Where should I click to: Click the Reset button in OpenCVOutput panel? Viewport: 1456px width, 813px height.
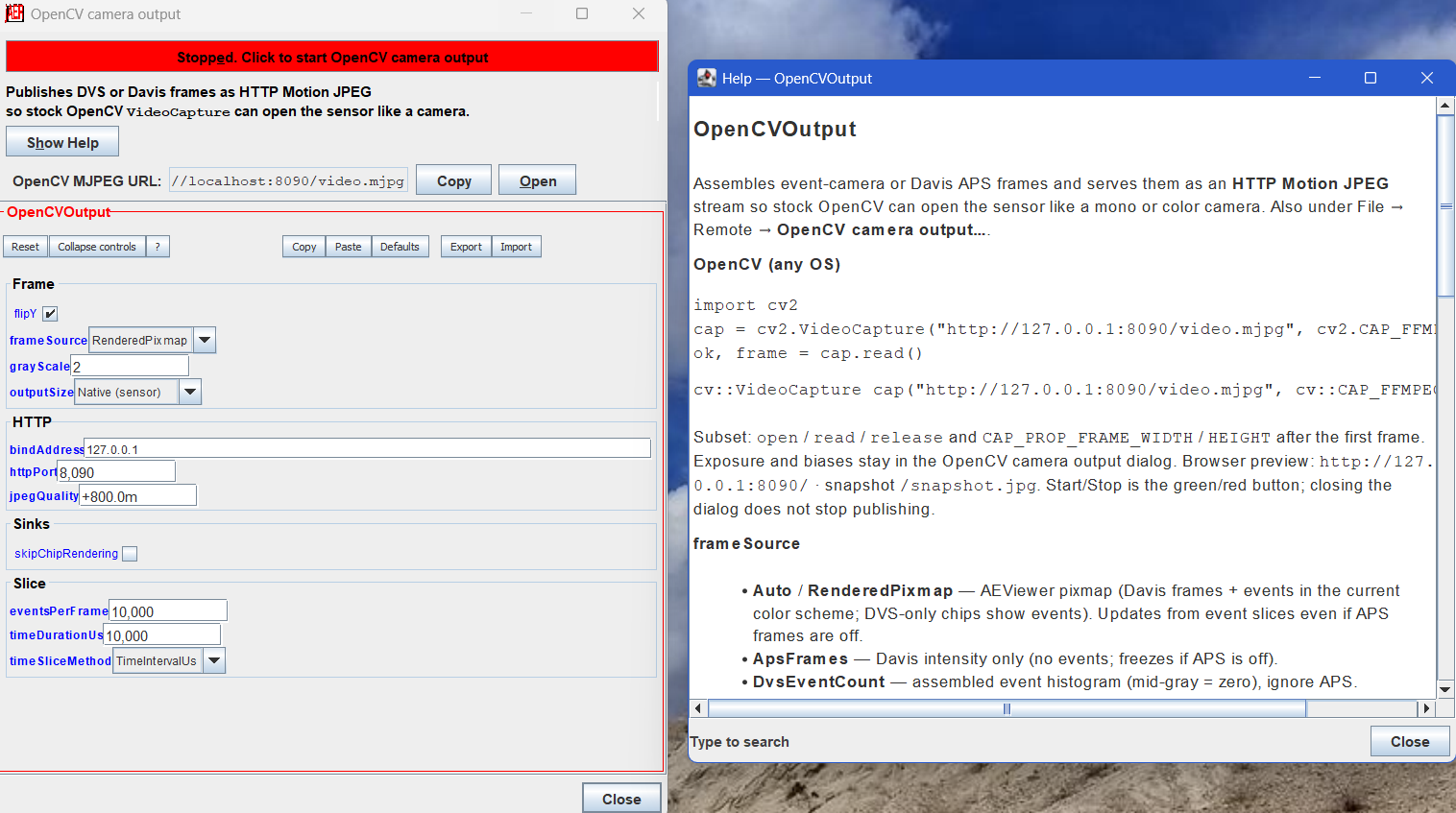pos(26,247)
